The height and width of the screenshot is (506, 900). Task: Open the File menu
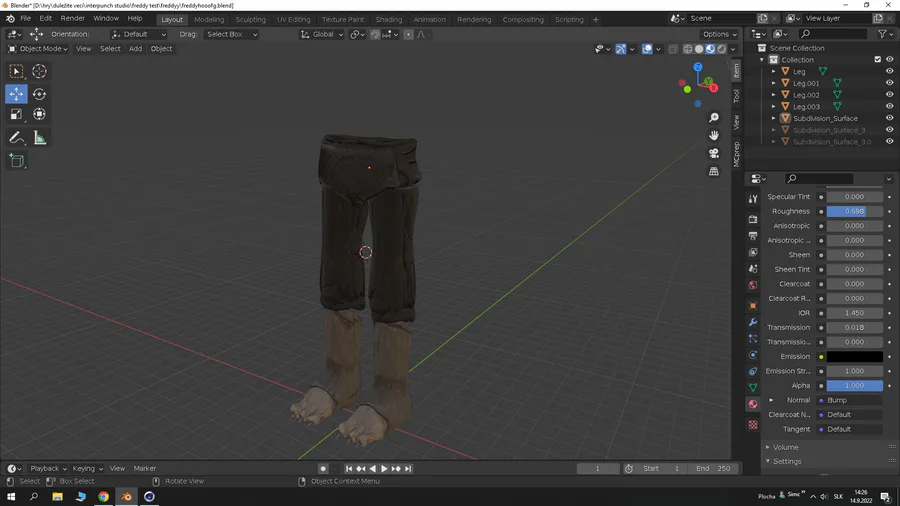tap(25, 18)
